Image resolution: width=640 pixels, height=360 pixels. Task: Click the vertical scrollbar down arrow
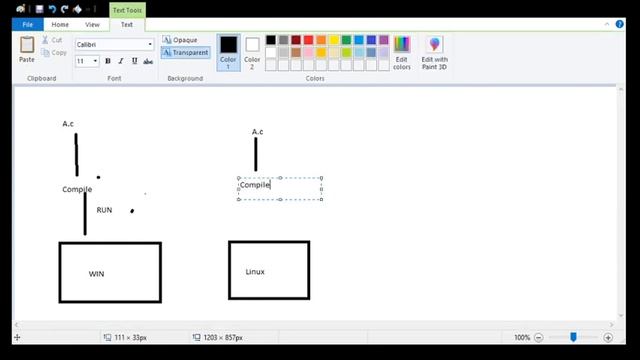(x=621, y=316)
